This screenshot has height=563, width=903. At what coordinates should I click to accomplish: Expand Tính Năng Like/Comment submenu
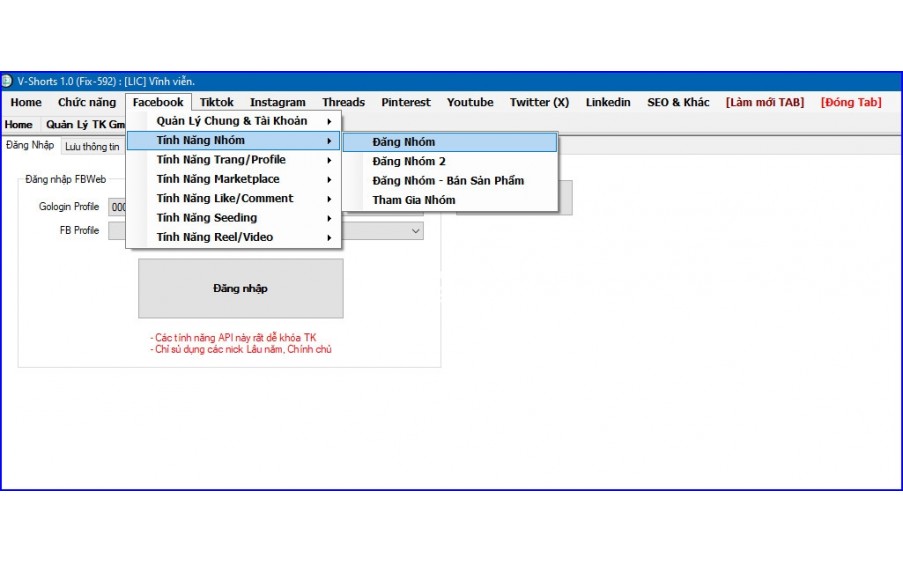(234, 199)
